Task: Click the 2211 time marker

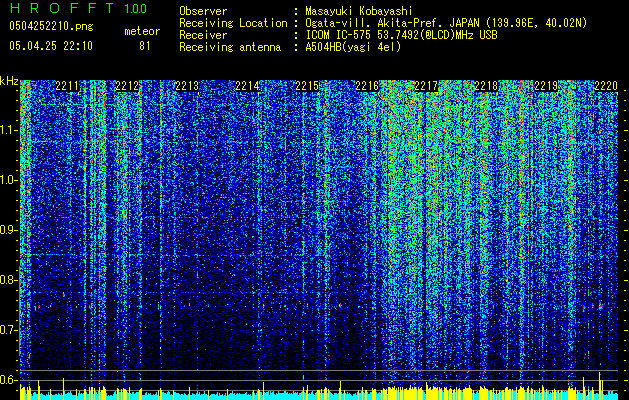Action: point(67,86)
